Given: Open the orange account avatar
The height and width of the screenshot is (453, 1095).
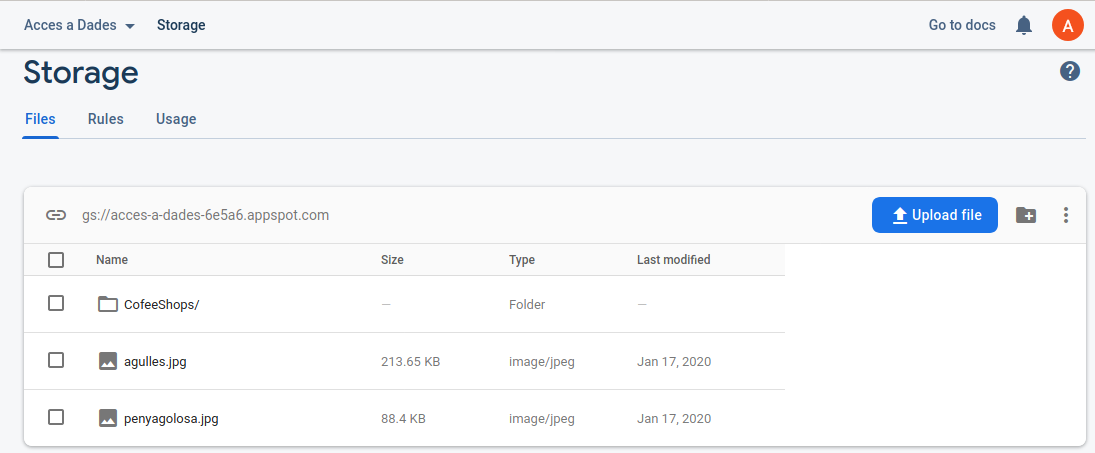Looking at the screenshot, I should point(1067,25).
